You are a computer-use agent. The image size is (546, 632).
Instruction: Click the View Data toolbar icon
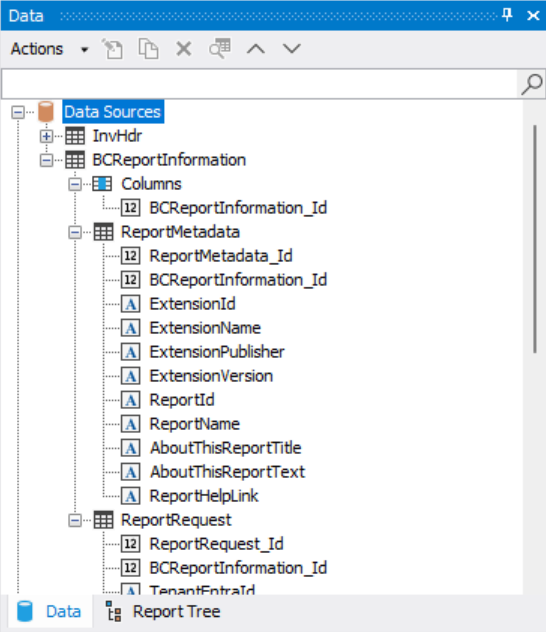[x=220, y=49]
